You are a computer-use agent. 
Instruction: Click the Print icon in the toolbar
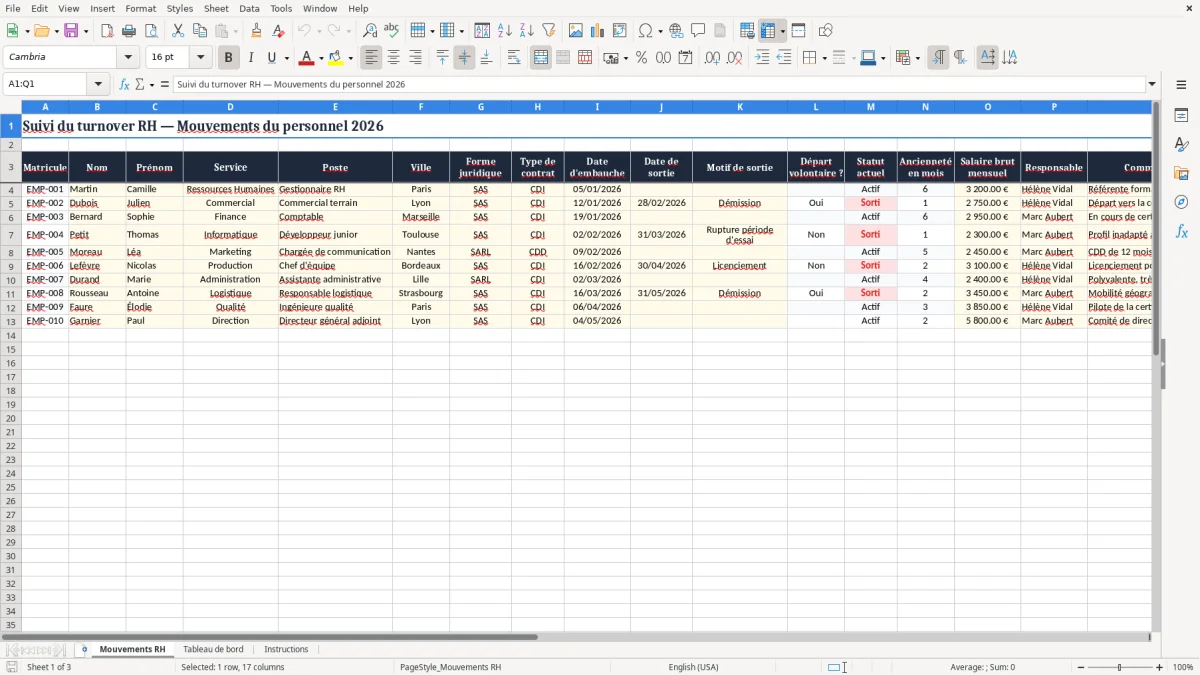[x=129, y=31]
